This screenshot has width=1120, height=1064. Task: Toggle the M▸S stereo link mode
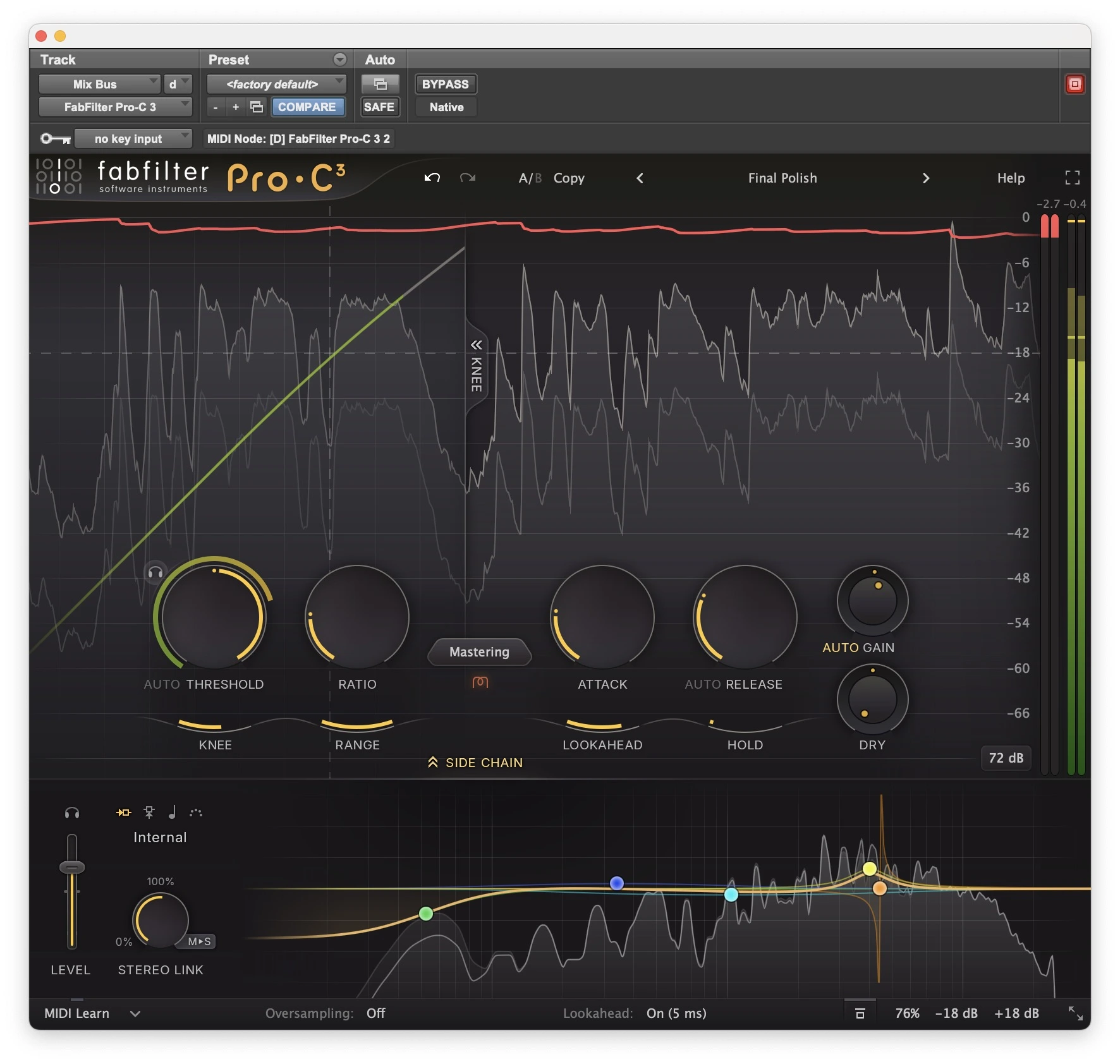tap(200, 941)
